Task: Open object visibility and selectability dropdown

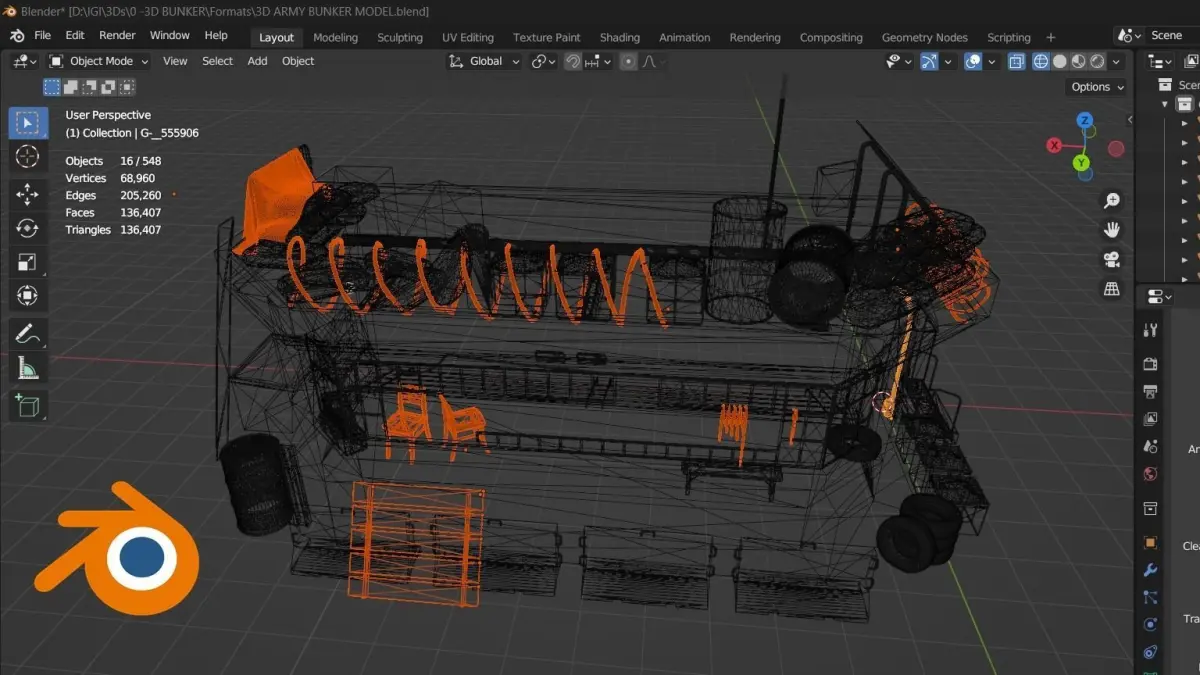Action: (x=899, y=61)
